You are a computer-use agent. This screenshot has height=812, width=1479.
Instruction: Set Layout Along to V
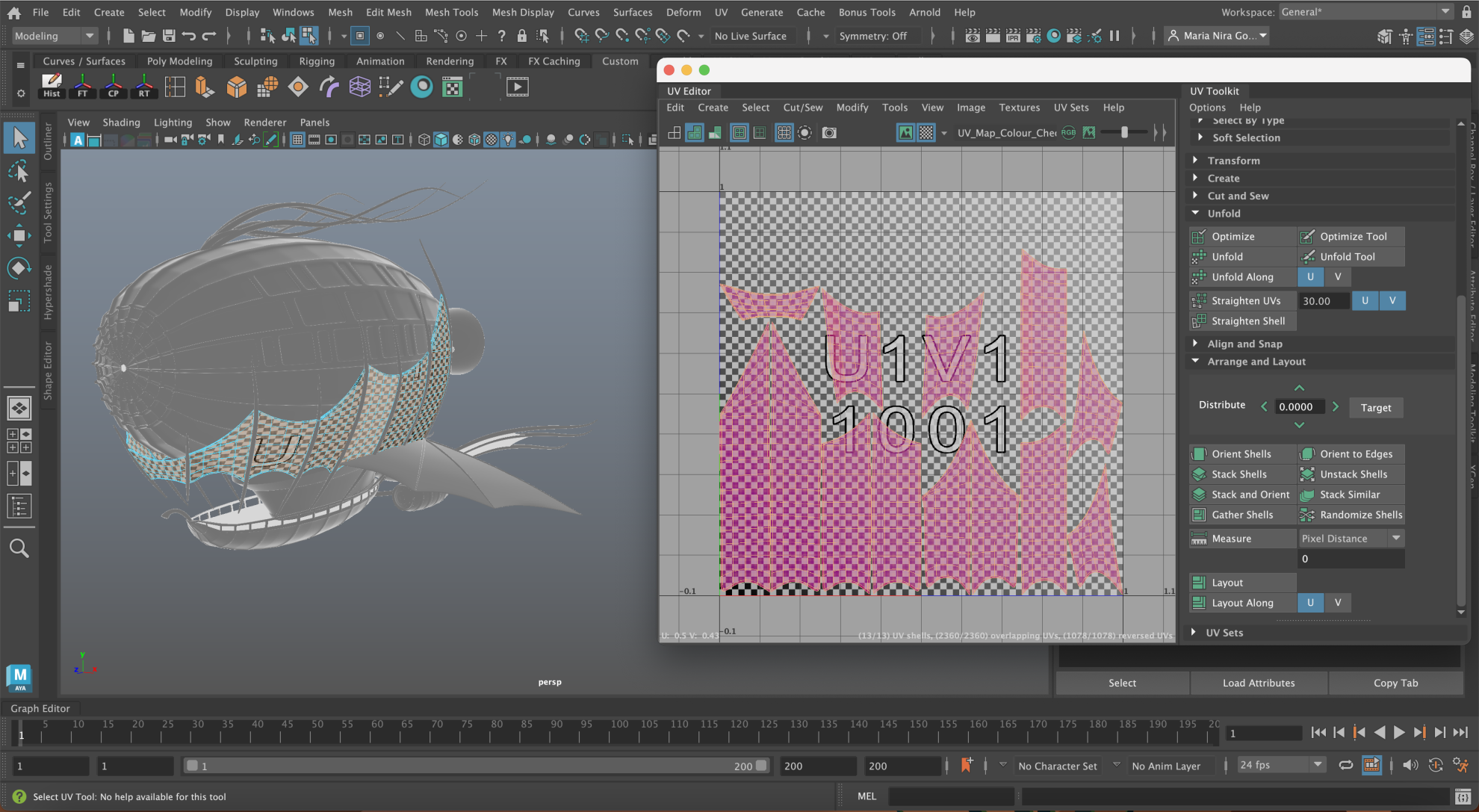click(x=1338, y=603)
